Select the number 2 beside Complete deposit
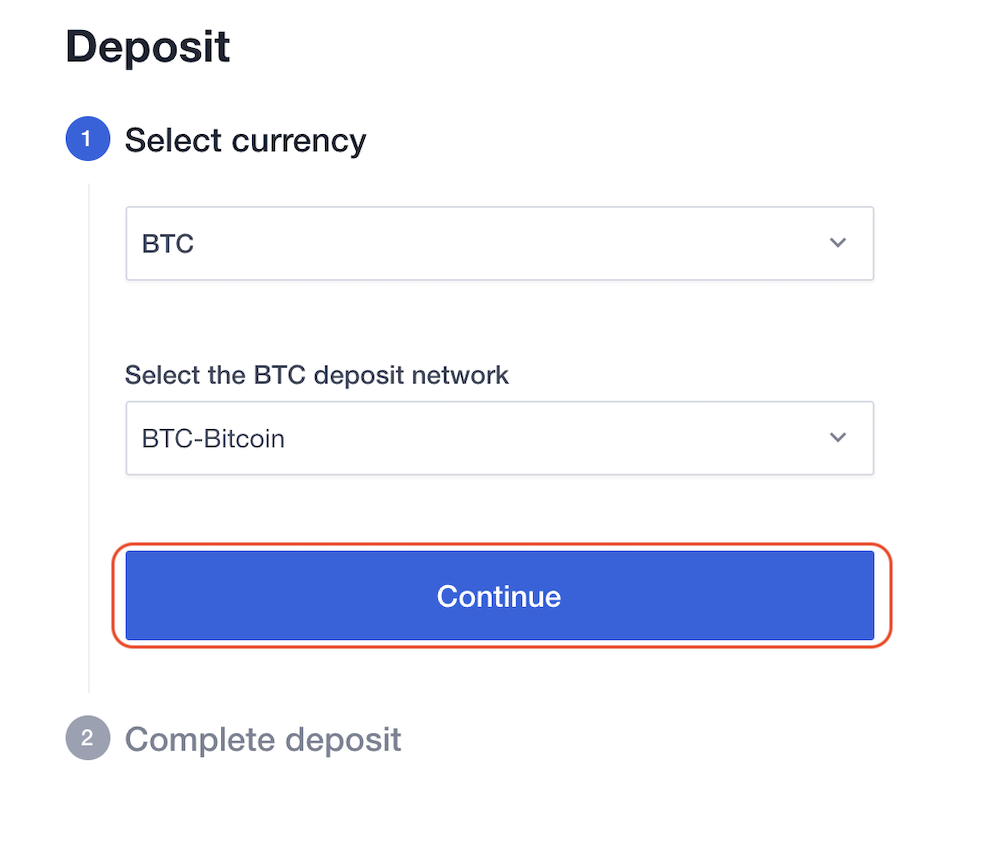This screenshot has height=852, width=1000. pyautogui.click(x=87, y=740)
